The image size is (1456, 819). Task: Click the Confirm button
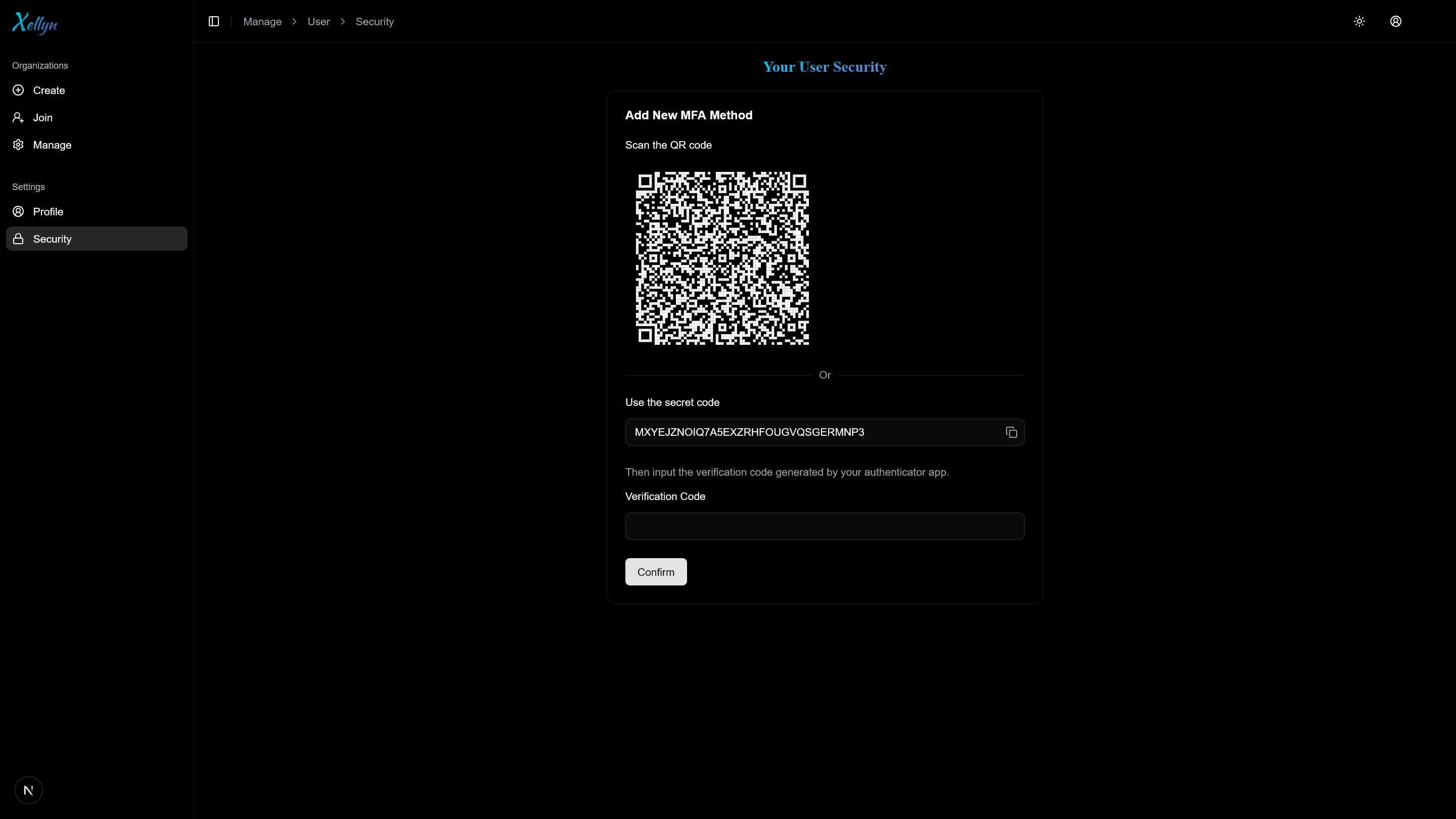pyautogui.click(x=656, y=572)
